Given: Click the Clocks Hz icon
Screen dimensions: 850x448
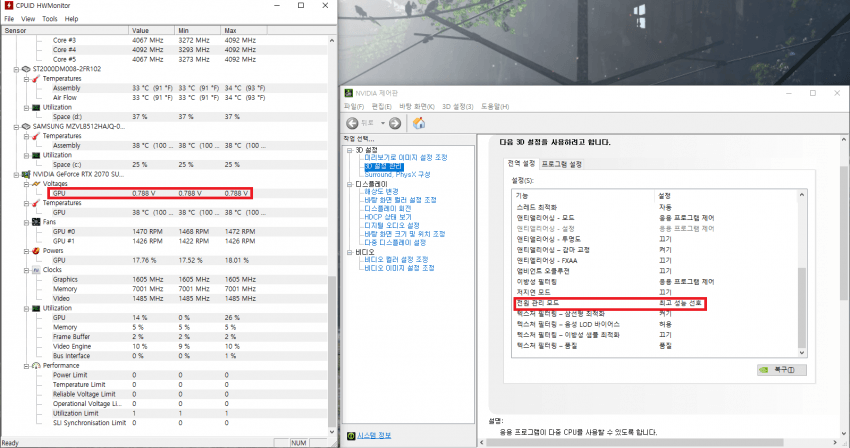Looking at the screenshot, I should click(36, 270).
